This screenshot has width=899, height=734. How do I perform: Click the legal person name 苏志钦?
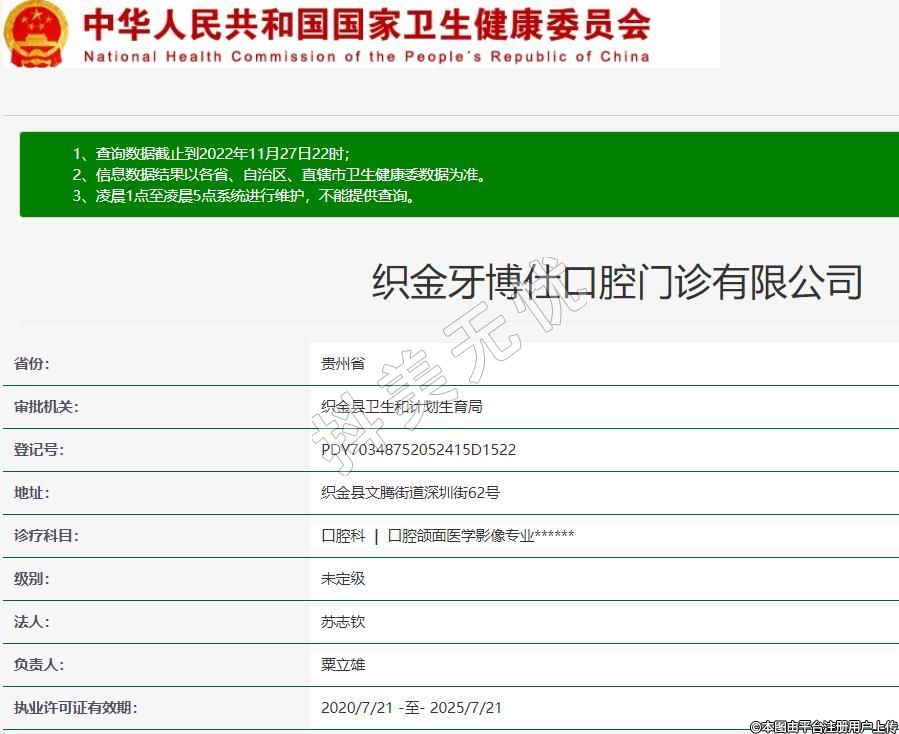point(343,622)
